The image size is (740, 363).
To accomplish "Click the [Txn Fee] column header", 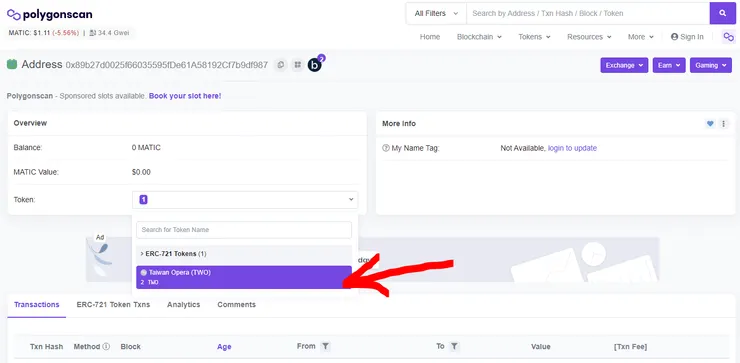I will 630,347.
